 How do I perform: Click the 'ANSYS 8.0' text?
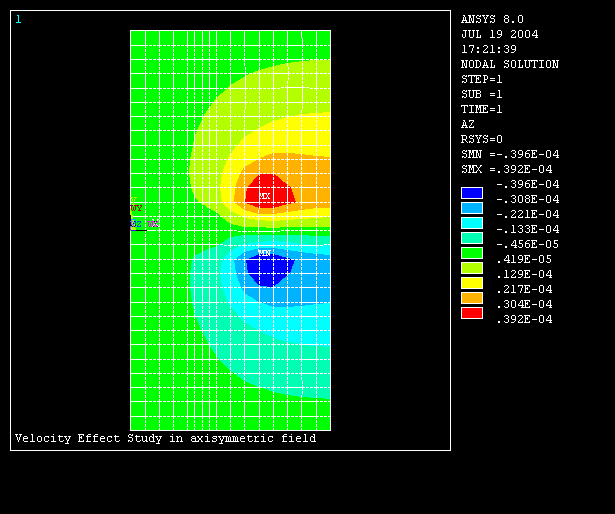point(492,19)
